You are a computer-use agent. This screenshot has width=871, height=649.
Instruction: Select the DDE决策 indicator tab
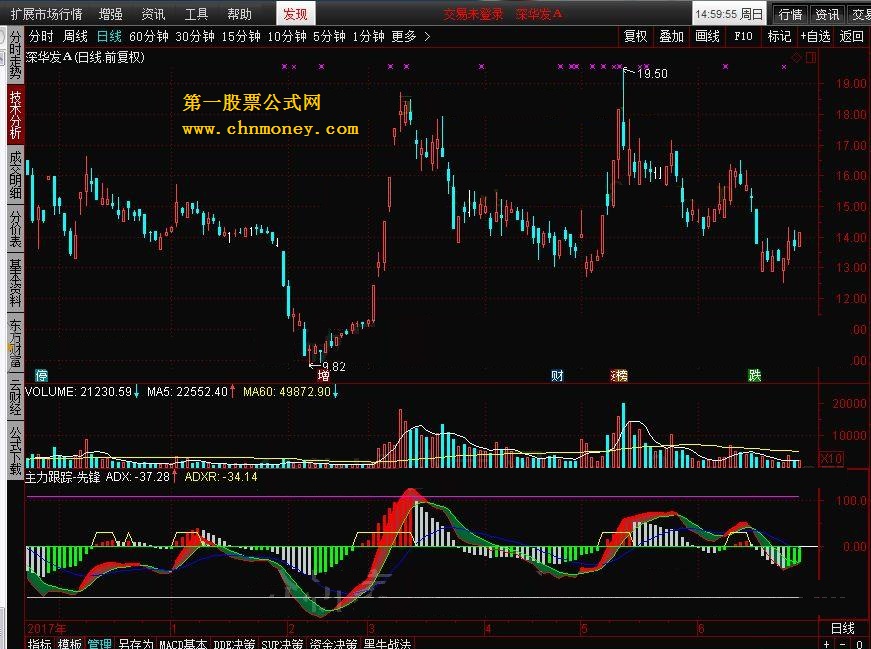click(234, 644)
